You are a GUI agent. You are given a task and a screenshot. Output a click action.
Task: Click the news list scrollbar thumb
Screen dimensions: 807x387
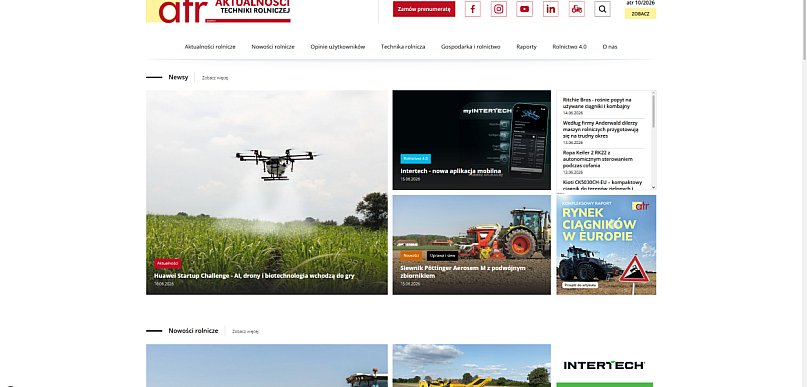coord(654,111)
